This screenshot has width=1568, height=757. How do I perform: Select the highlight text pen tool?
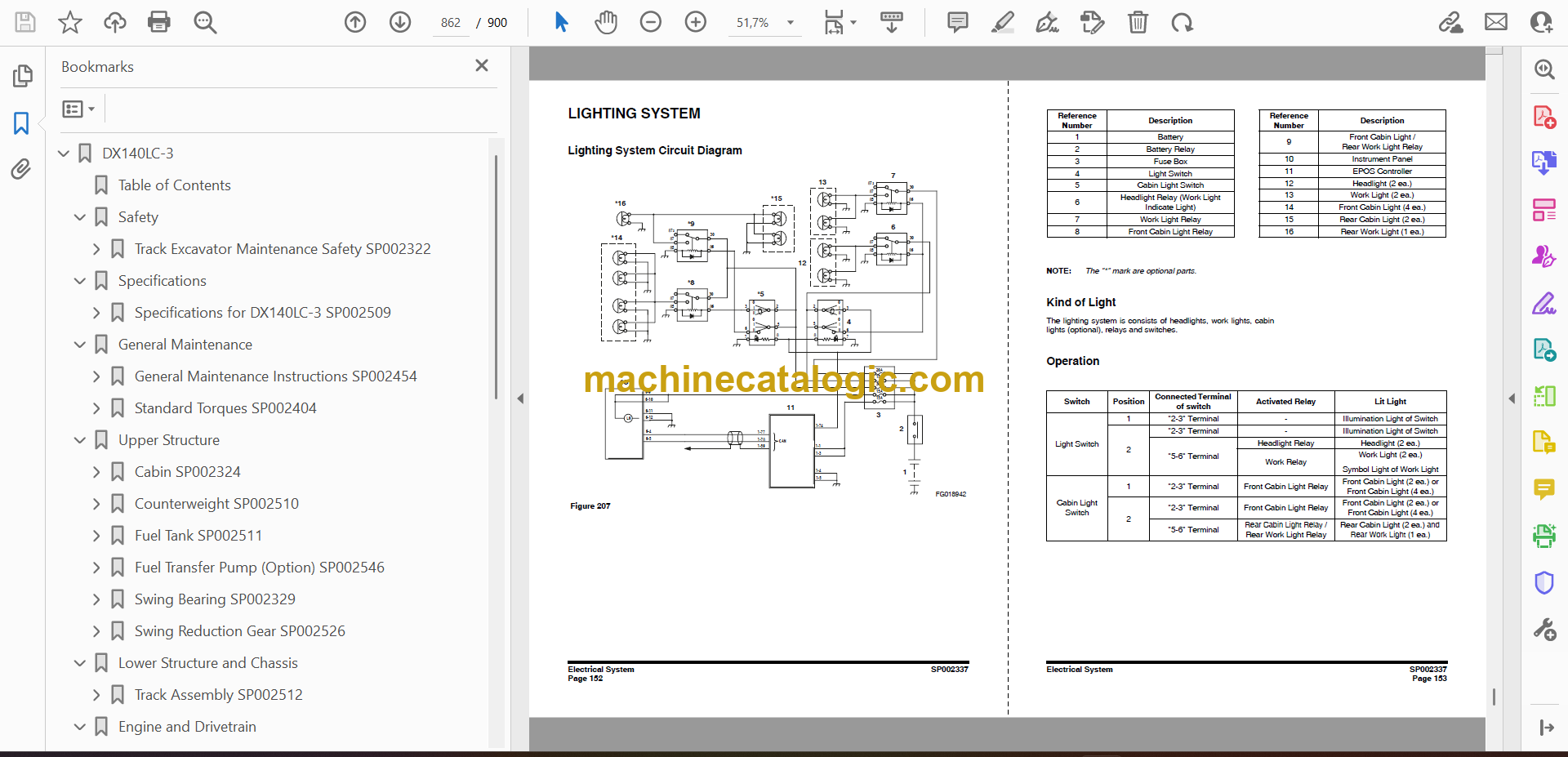1003,22
